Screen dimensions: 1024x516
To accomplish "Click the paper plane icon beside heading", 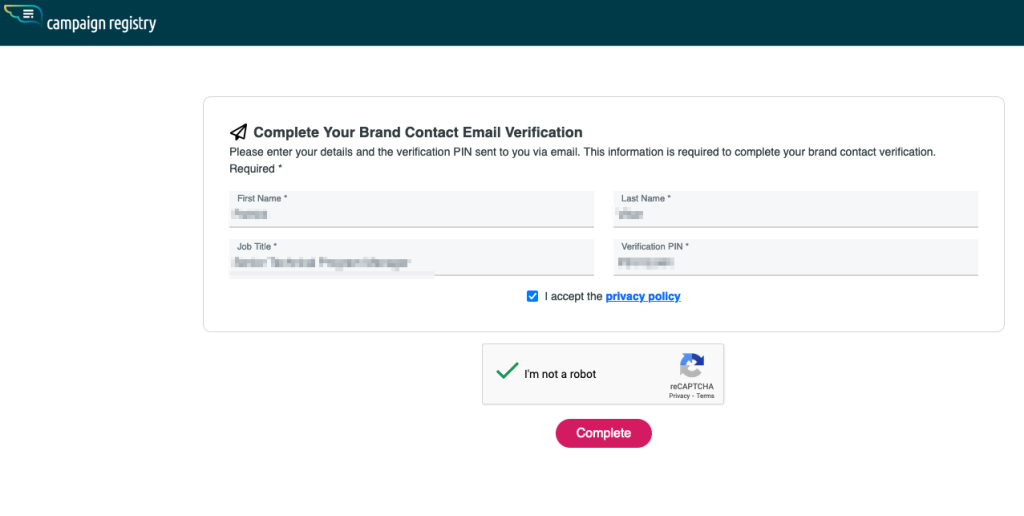I will (x=238, y=132).
